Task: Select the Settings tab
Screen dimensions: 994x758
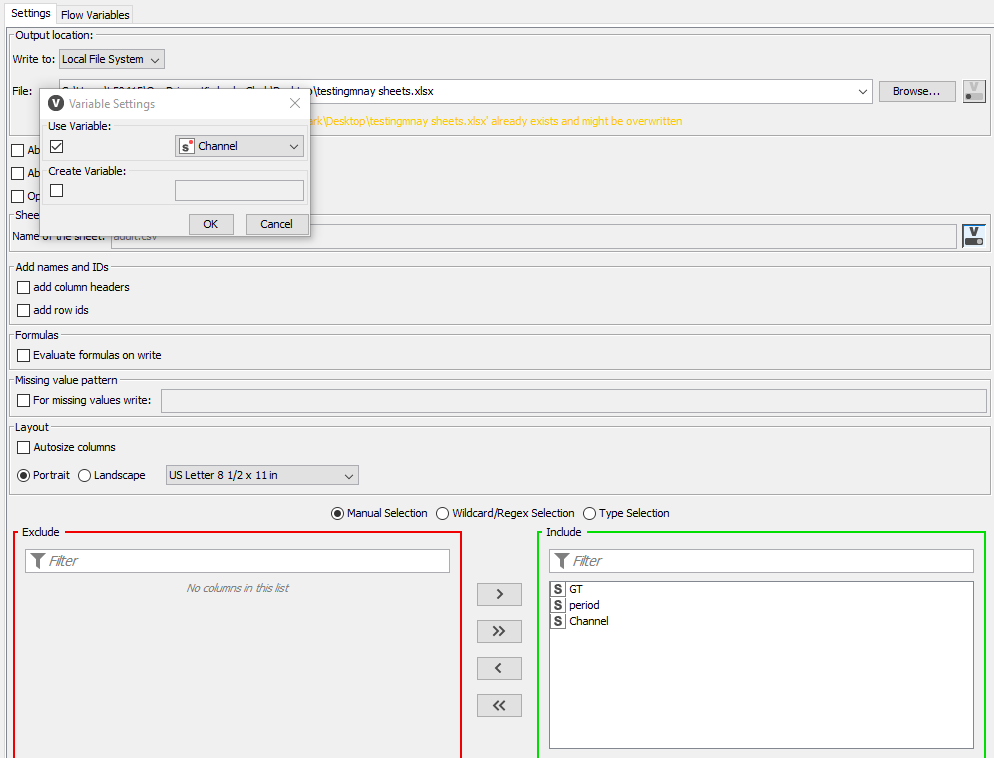Action: pos(30,14)
